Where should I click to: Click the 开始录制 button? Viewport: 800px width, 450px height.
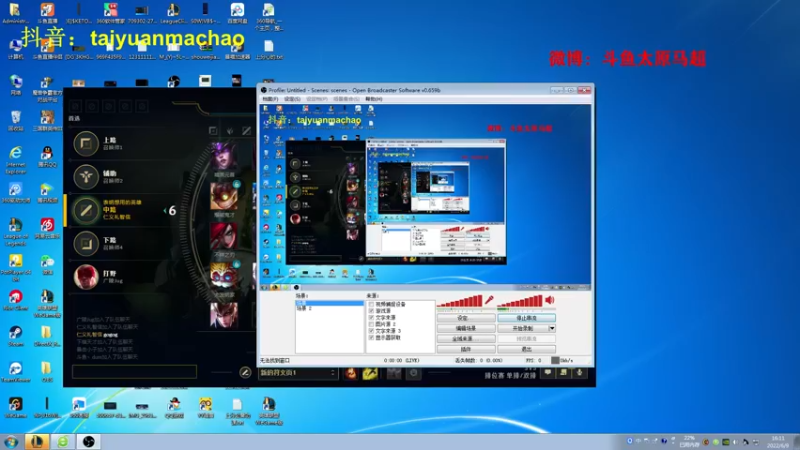(x=523, y=328)
